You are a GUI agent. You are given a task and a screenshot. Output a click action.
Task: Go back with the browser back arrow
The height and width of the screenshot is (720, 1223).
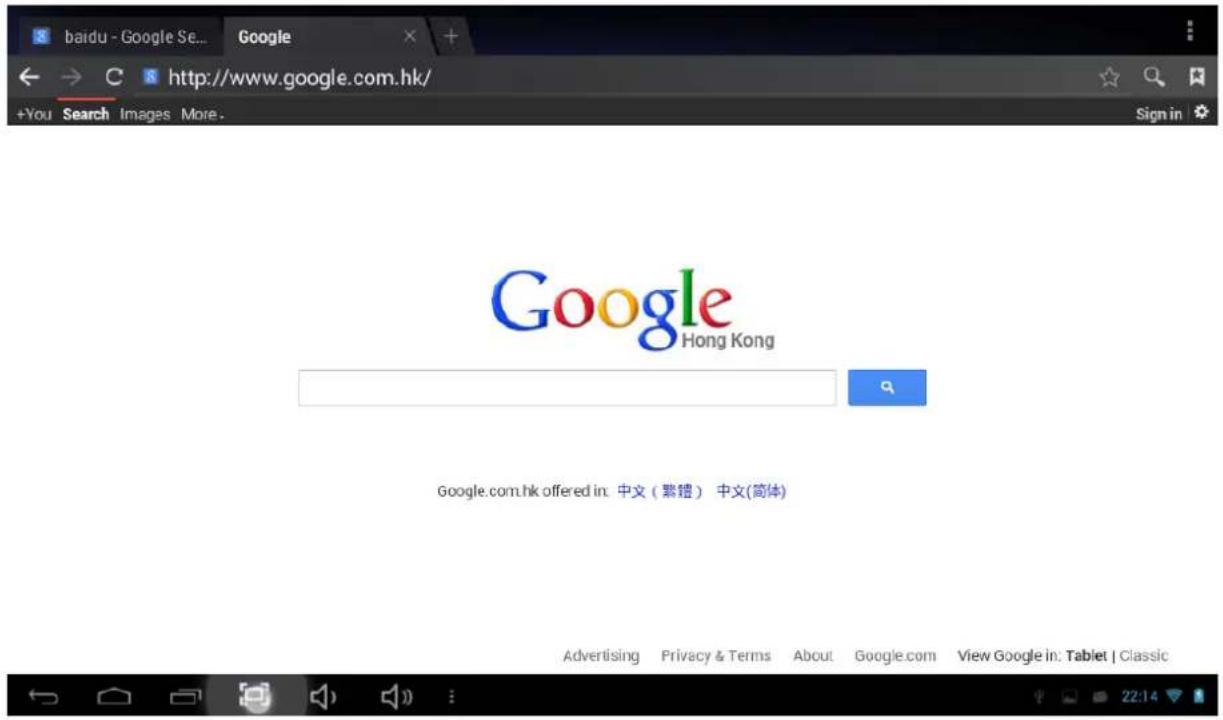pyautogui.click(x=30, y=78)
